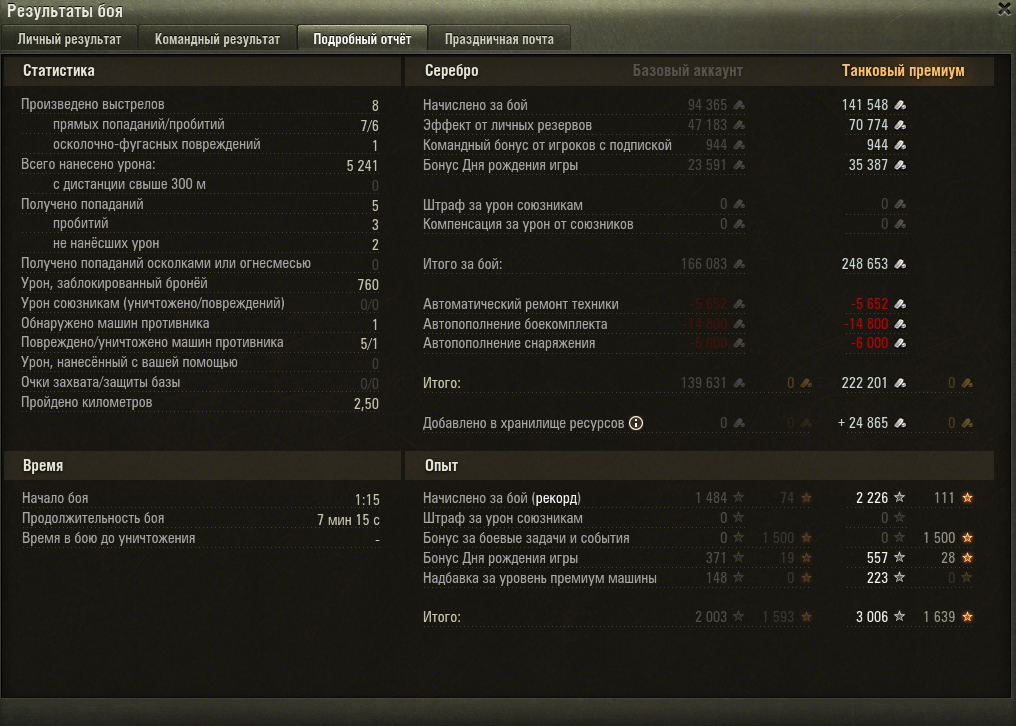This screenshot has height=726, width=1016.
Task: Open the Личный результат tab
Action: click(69, 39)
